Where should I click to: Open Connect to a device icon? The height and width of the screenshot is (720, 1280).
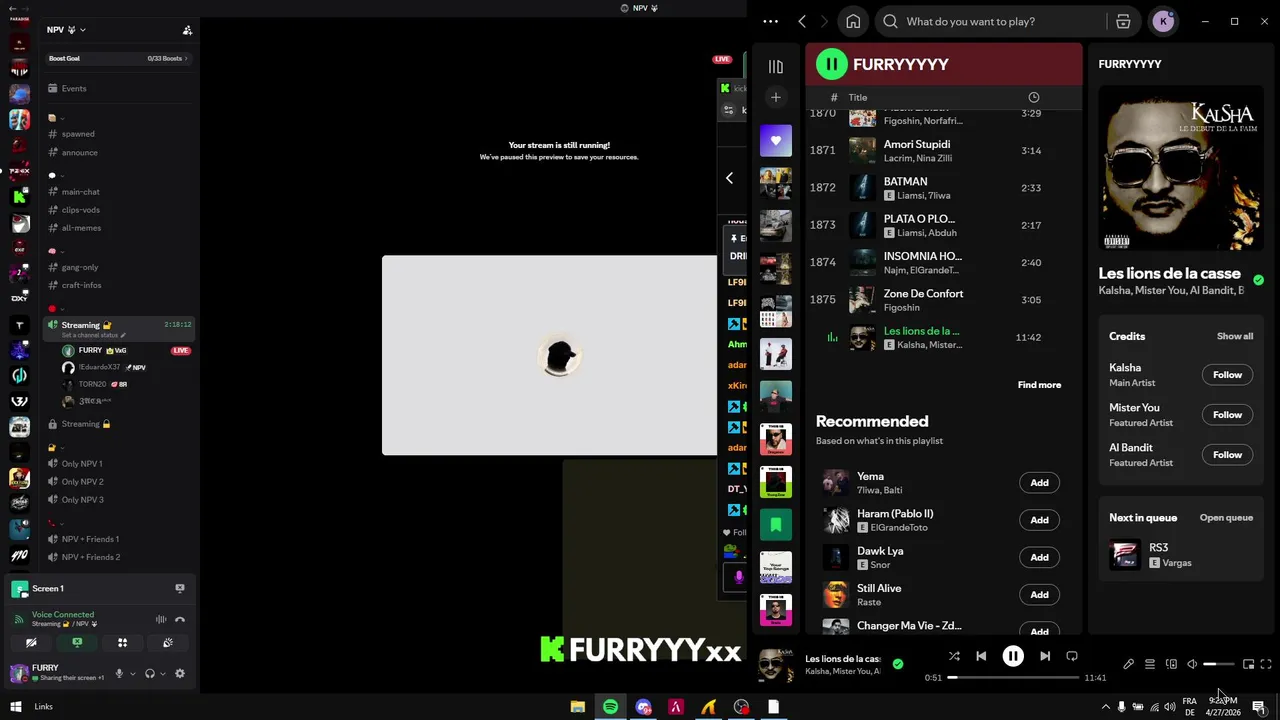point(1171,664)
